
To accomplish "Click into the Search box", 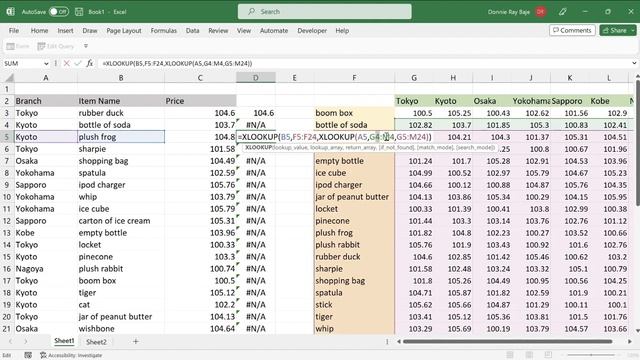I will (324, 12).
